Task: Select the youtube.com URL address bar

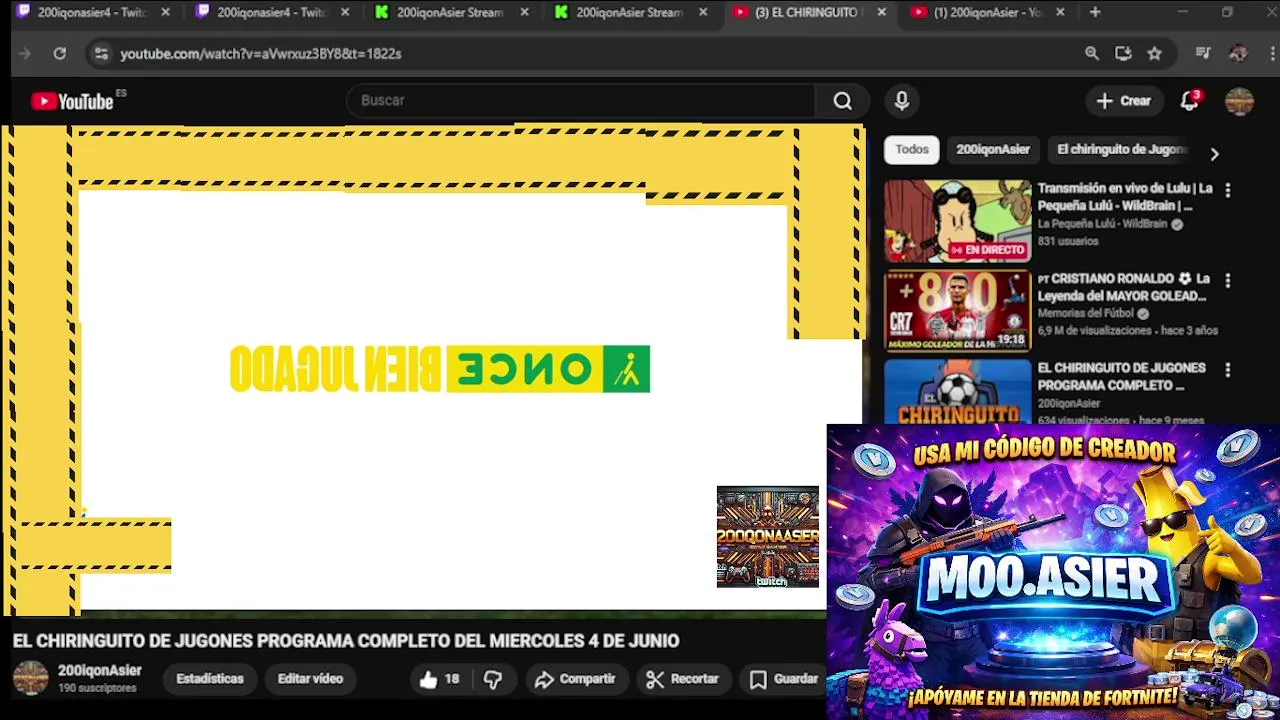Action: (x=261, y=54)
